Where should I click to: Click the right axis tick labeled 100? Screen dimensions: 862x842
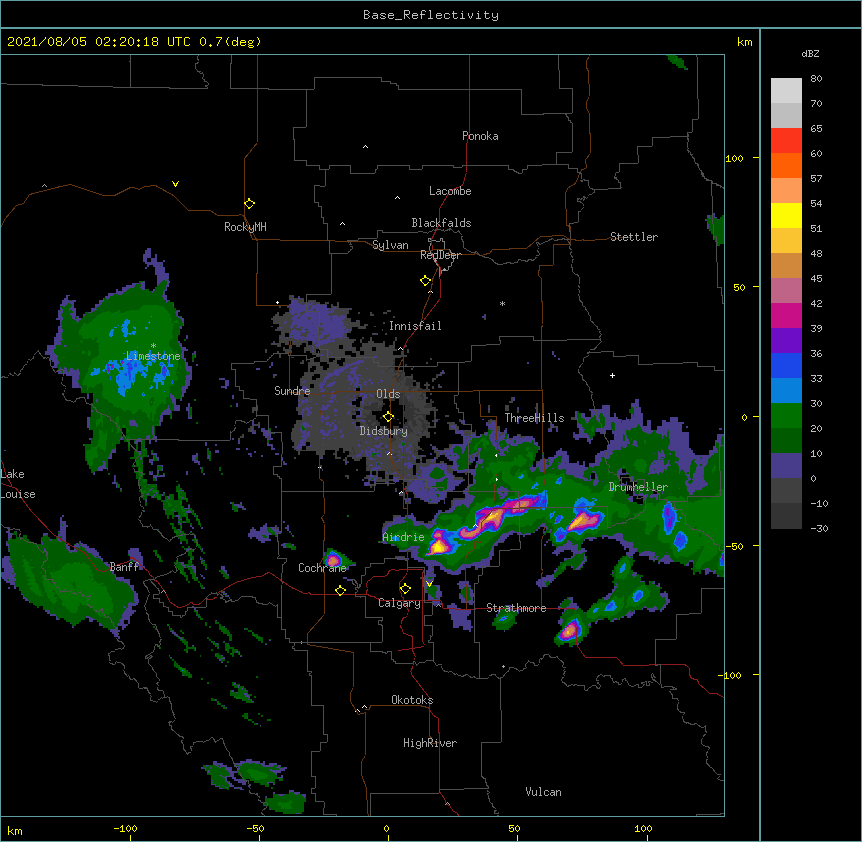tap(734, 158)
